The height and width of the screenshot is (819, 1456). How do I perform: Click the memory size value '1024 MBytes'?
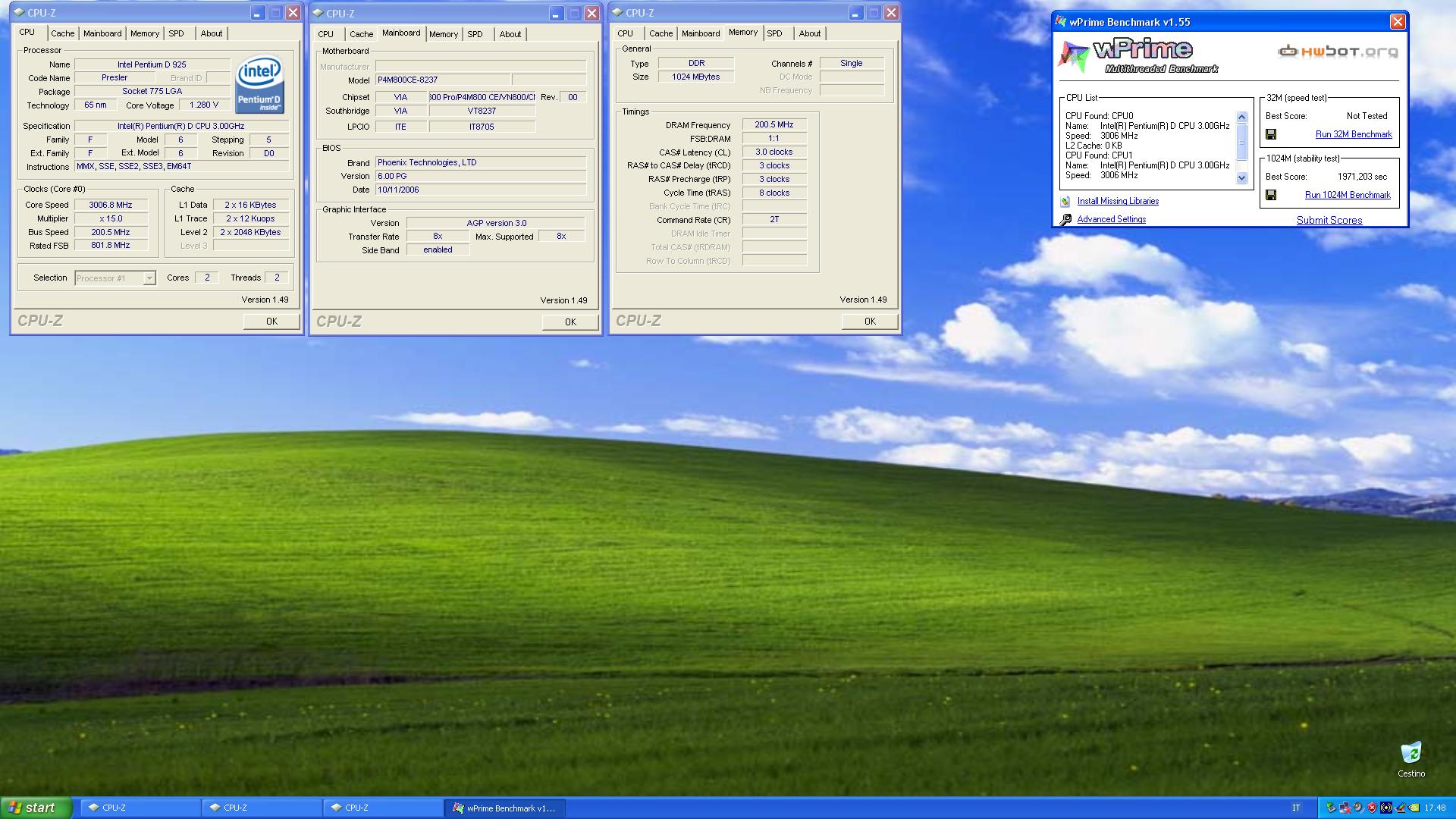point(695,77)
